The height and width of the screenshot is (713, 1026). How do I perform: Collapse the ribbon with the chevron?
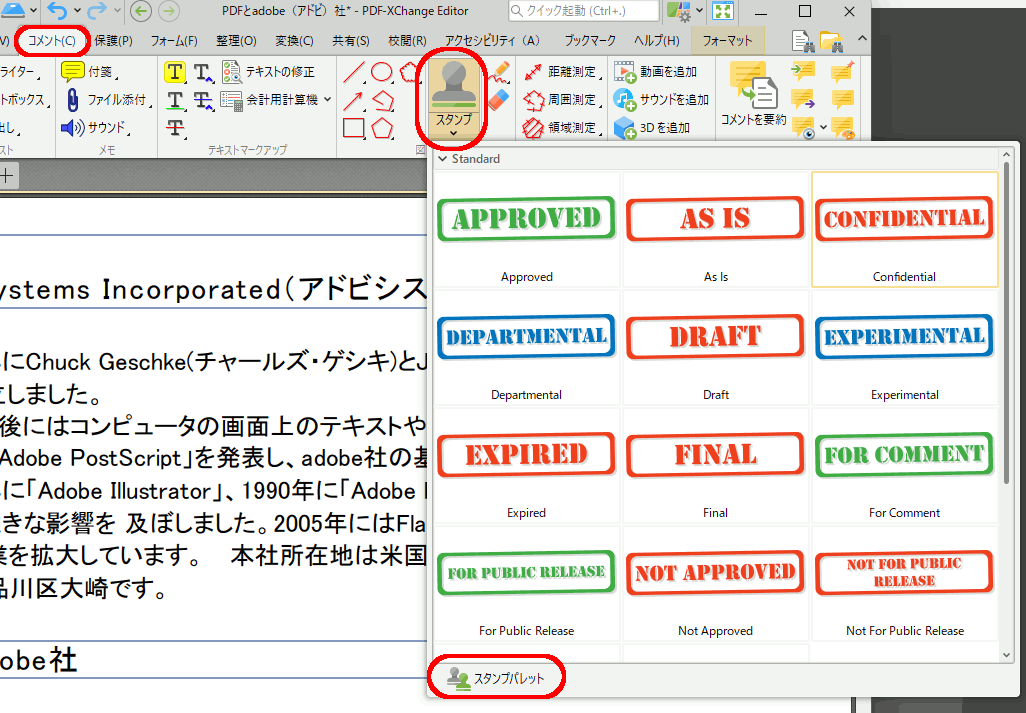click(862, 39)
